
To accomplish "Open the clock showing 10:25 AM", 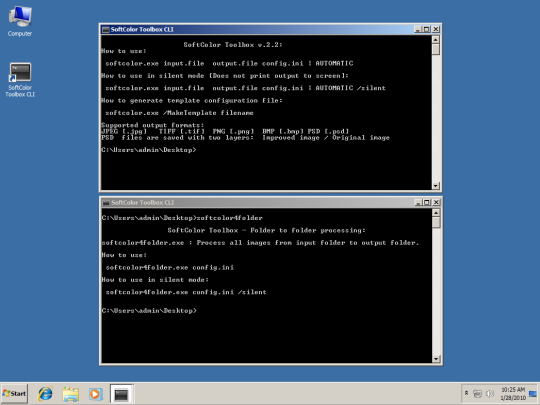I will pyautogui.click(x=513, y=393).
